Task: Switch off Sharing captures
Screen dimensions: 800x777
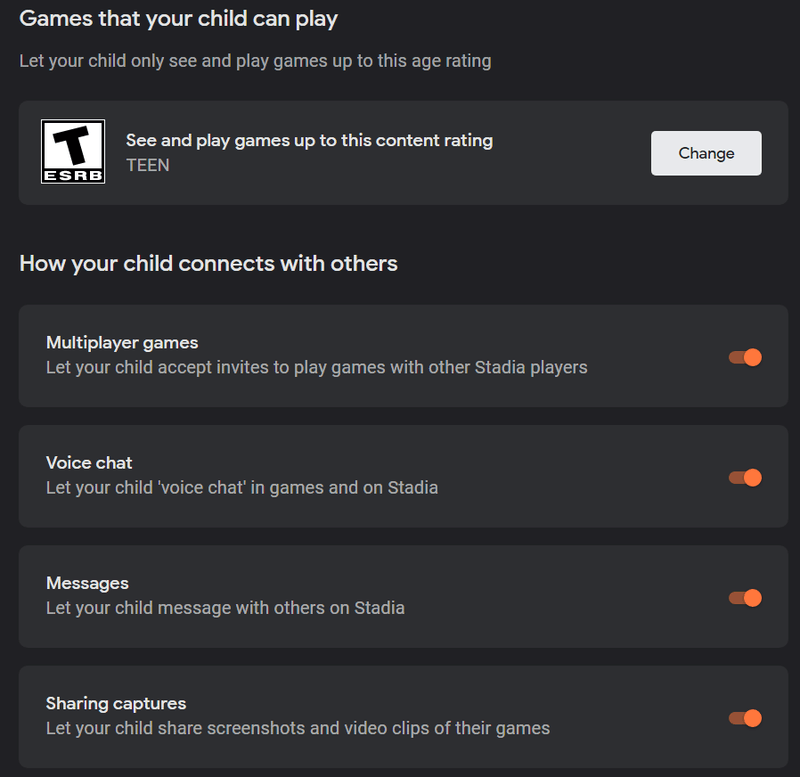Action: click(x=746, y=718)
